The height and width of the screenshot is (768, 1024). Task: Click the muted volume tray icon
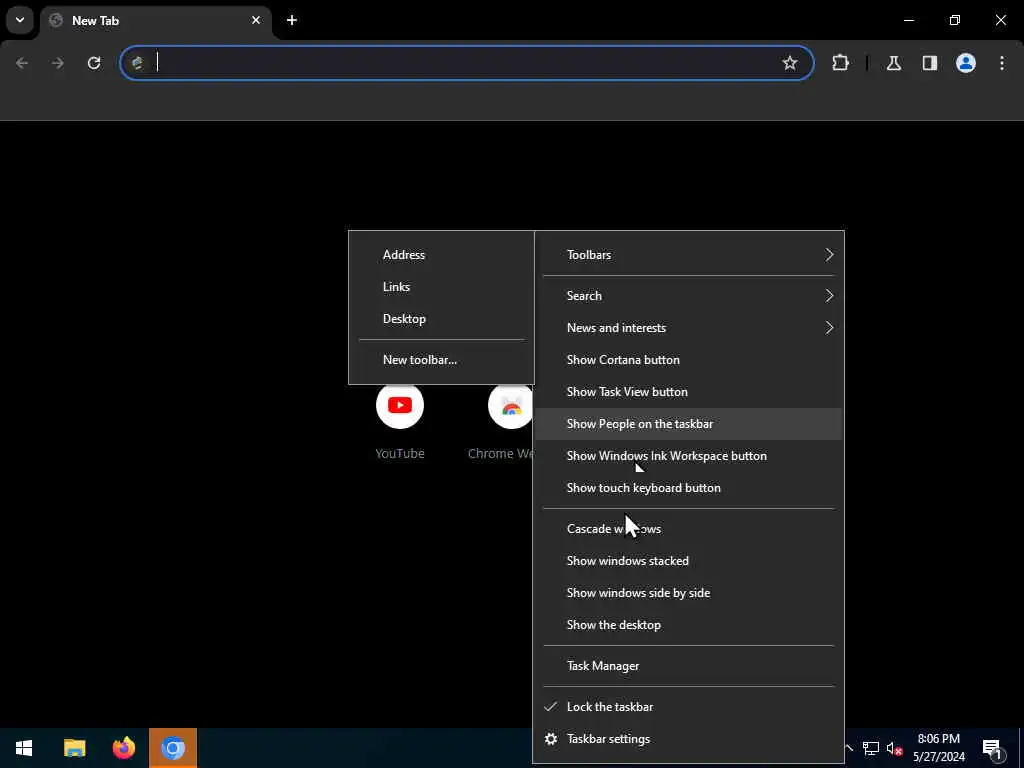pos(895,748)
